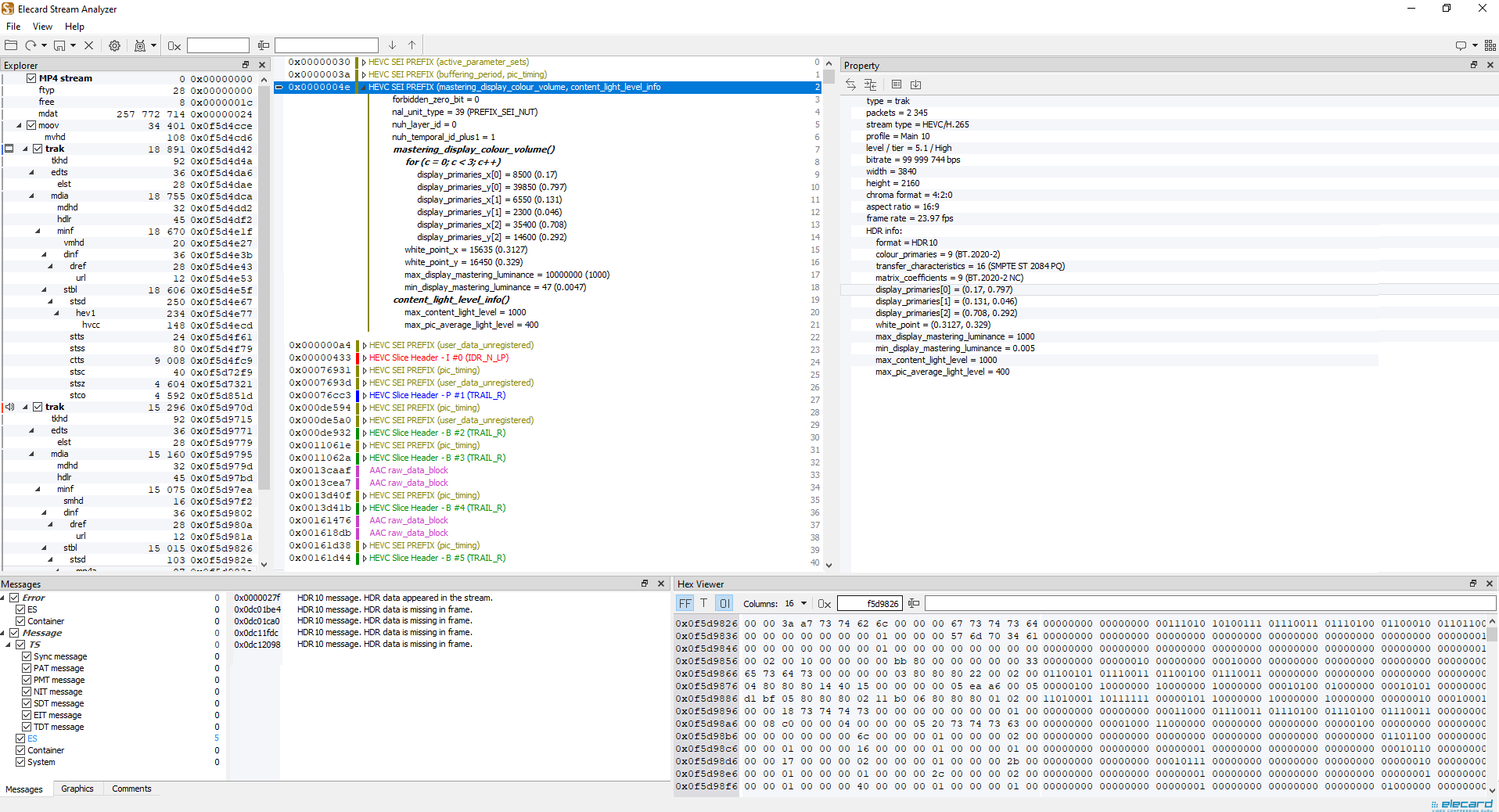
Task: Expand the HEVC SEI PREFIX active_parameter_sets entry
Action: [363, 62]
